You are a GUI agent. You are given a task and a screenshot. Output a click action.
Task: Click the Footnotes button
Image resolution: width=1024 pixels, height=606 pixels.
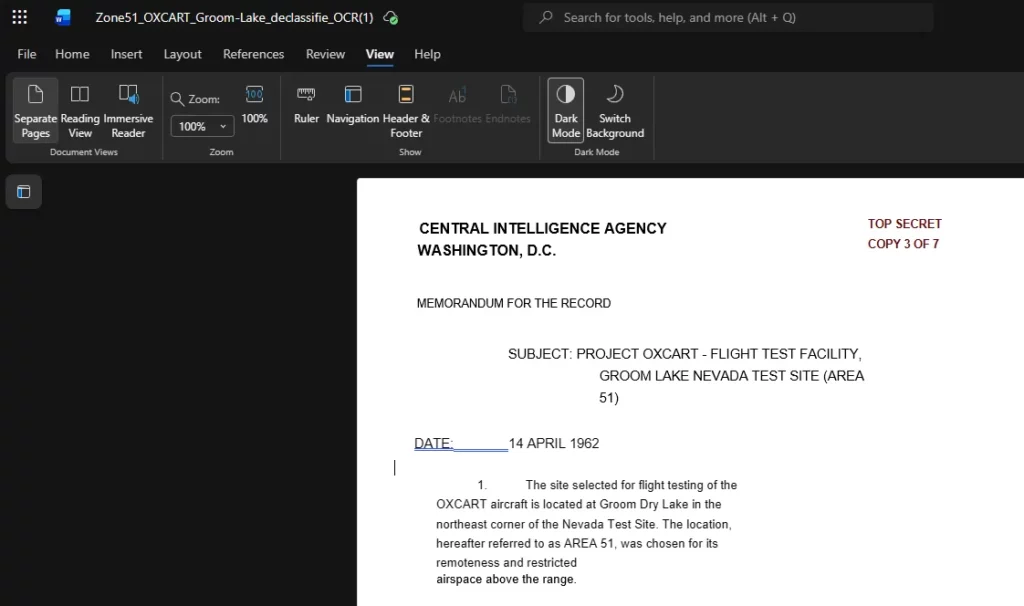pyautogui.click(x=457, y=104)
